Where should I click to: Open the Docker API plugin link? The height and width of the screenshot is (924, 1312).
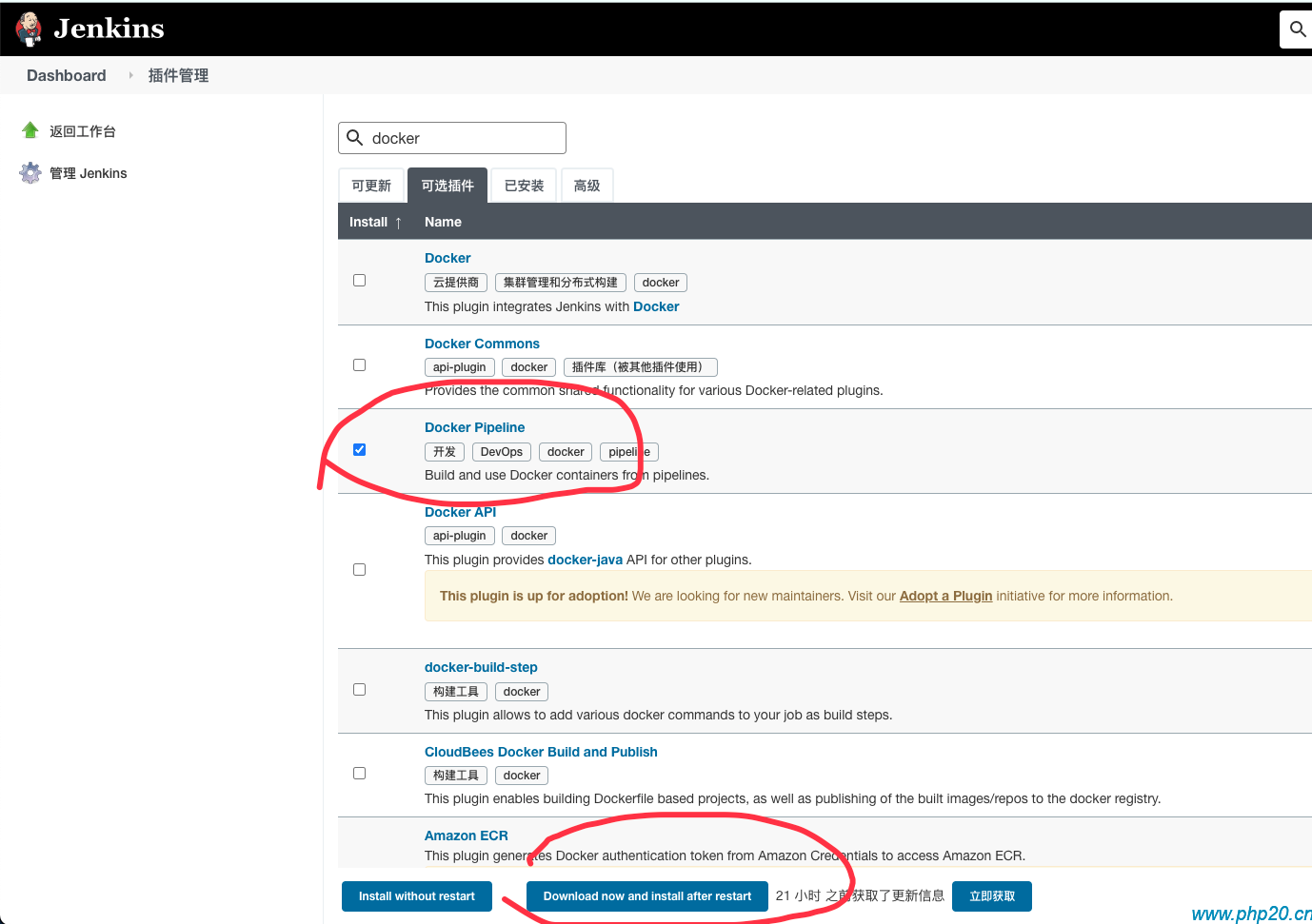tap(460, 512)
